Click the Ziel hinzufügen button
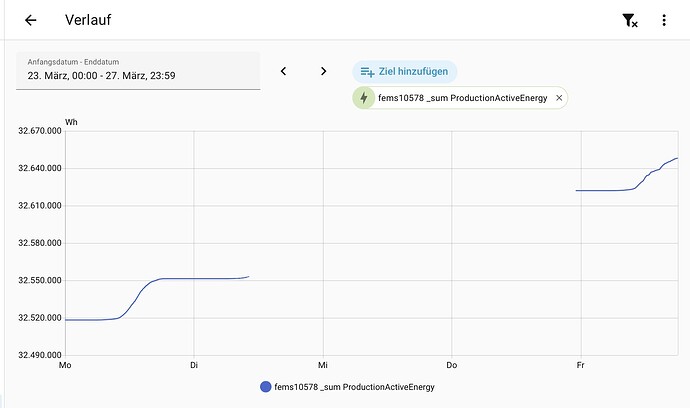Viewport: 690px width, 408px height. [x=405, y=72]
